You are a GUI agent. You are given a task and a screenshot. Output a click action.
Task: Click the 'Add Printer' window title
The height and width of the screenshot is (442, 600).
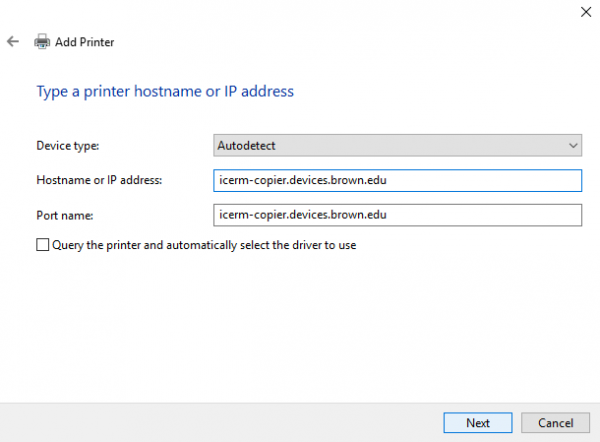point(85,42)
